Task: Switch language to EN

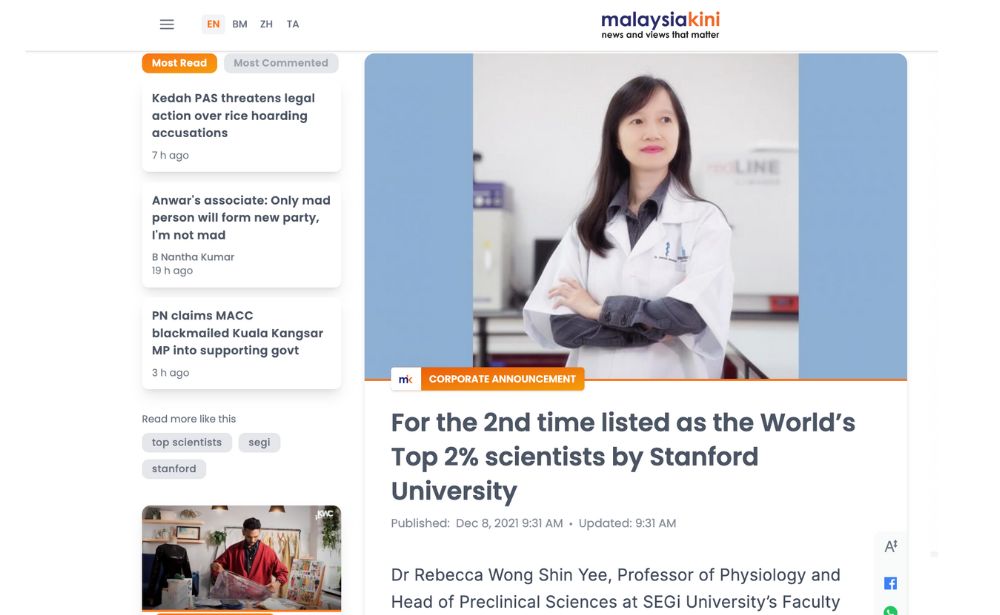Action: (213, 24)
